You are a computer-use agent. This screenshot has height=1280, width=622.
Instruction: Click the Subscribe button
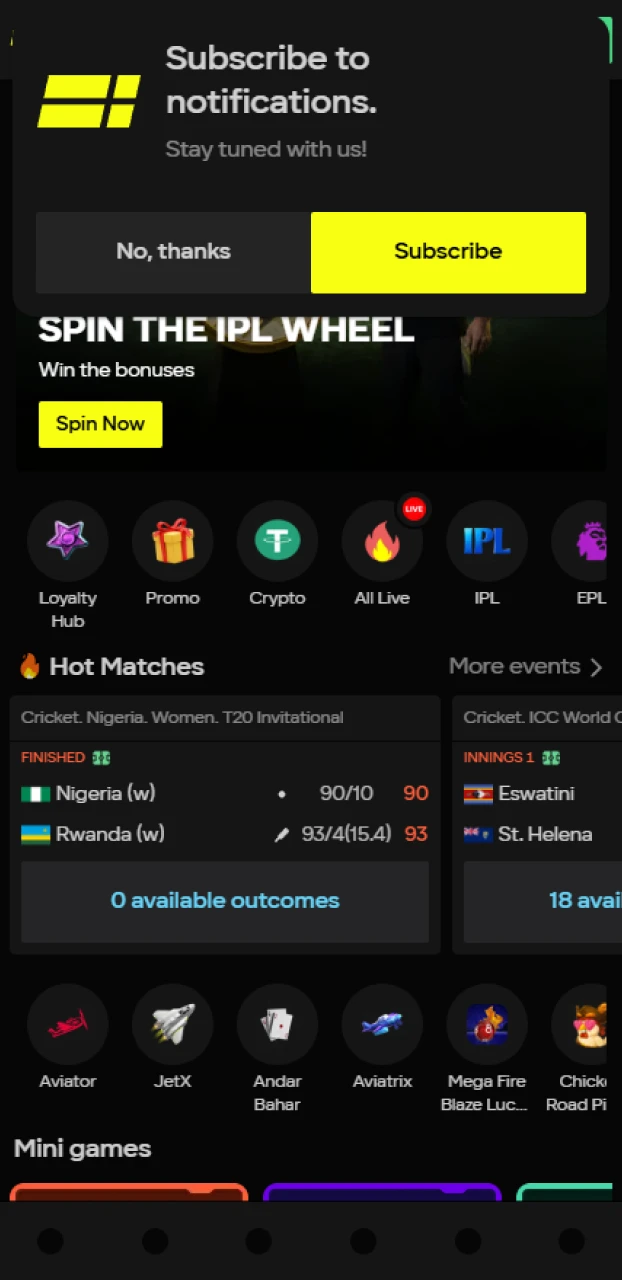(448, 252)
